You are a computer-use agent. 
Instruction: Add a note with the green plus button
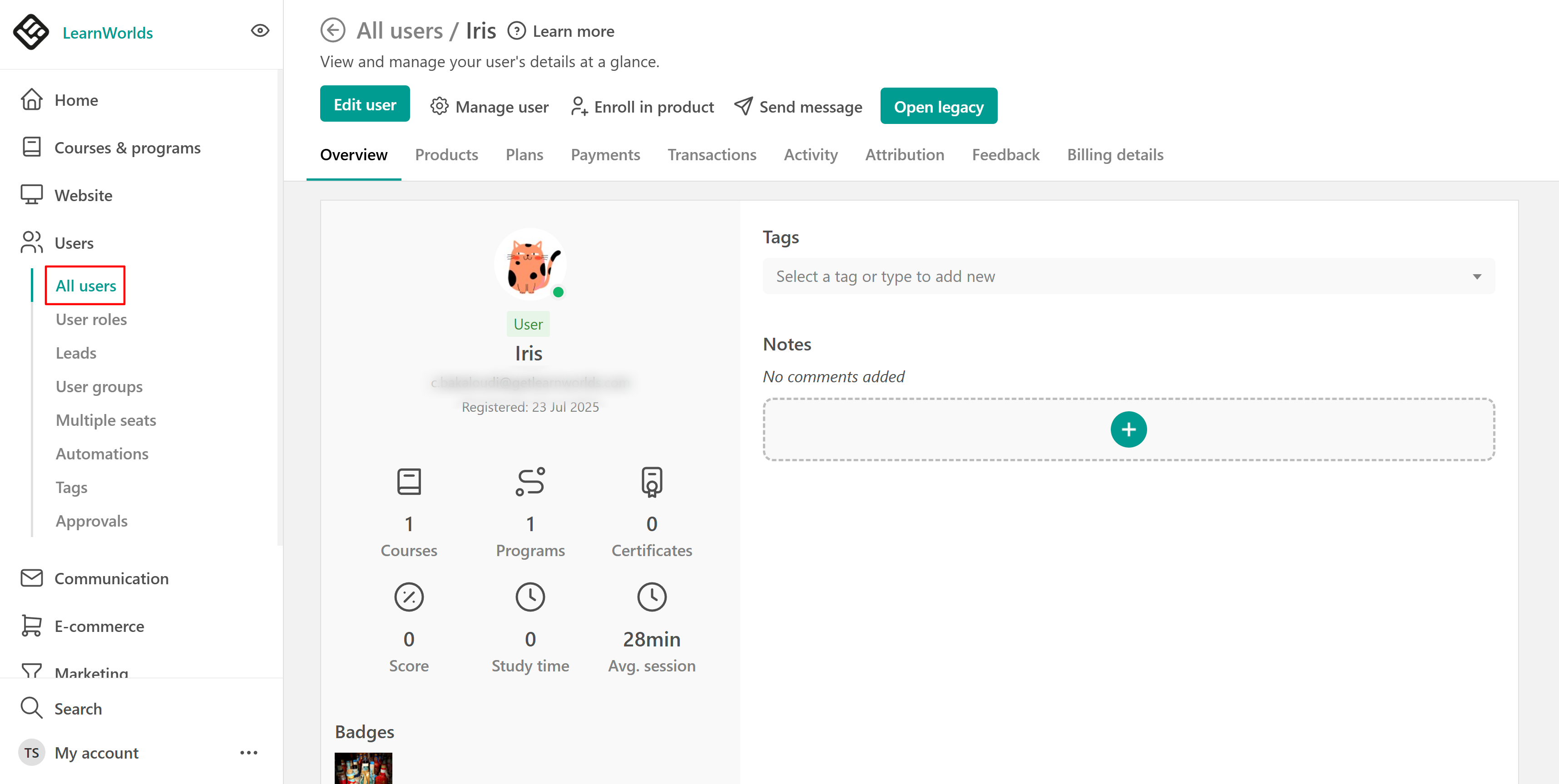point(1128,429)
